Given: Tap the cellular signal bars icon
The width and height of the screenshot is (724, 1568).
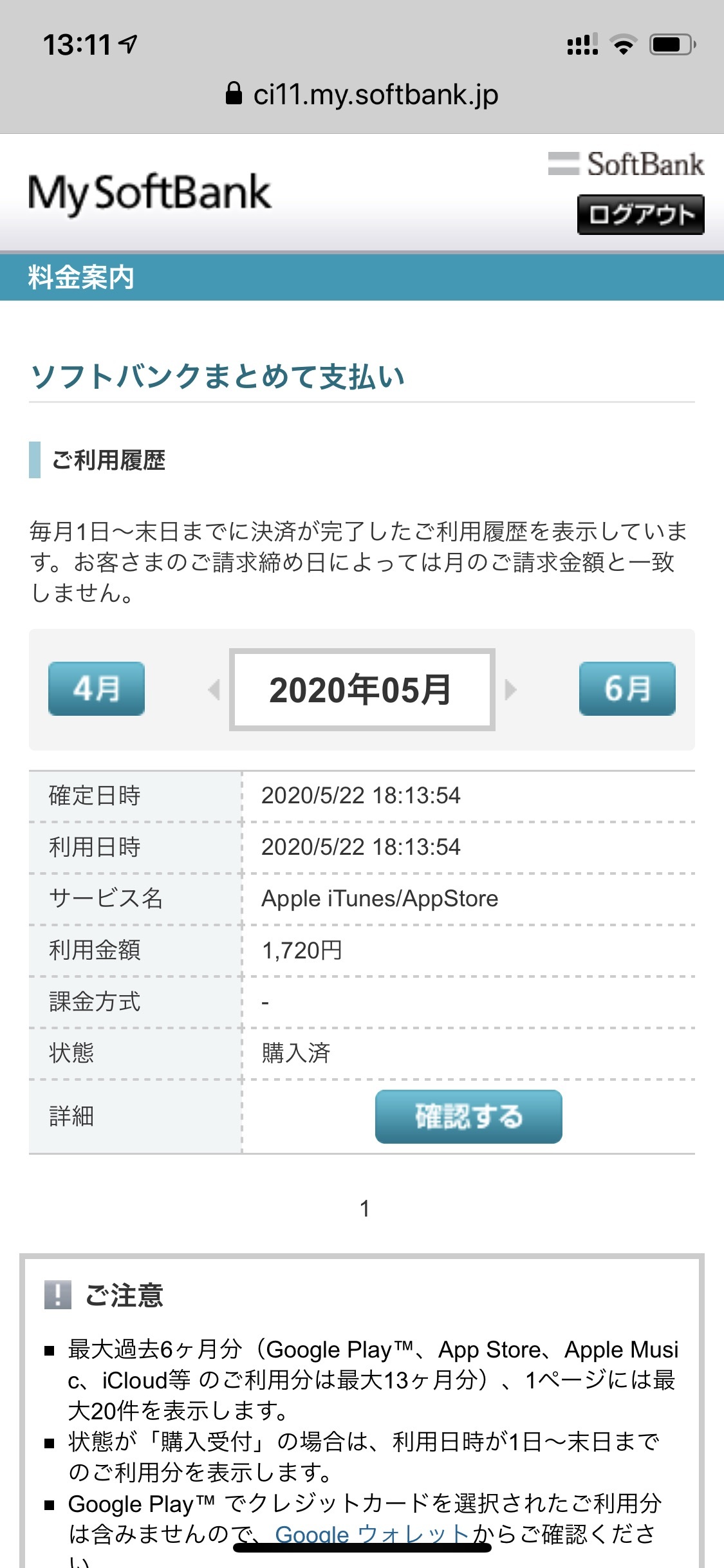Looking at the screenshot, I should pos(582,44).
